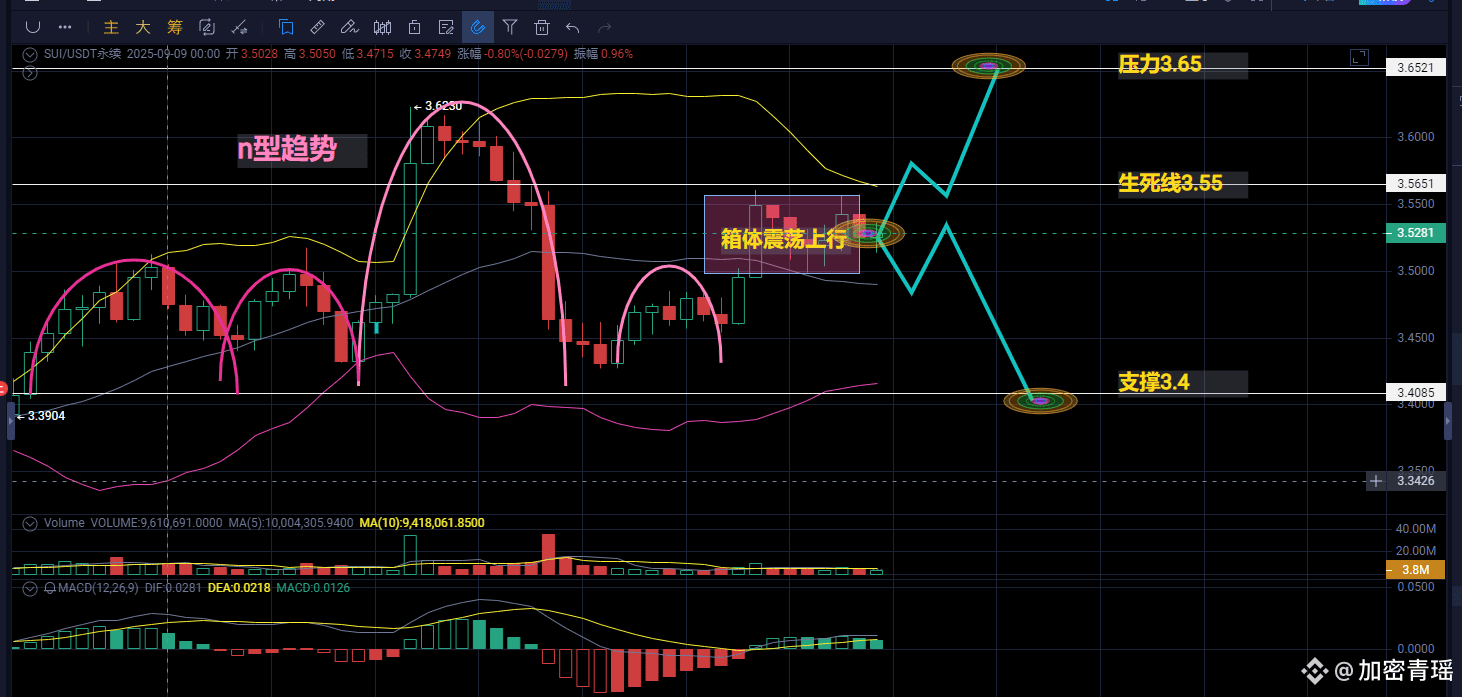Toggle the 大 indicator button
Screen dimensions: 1462x697
tap(143, 27)
